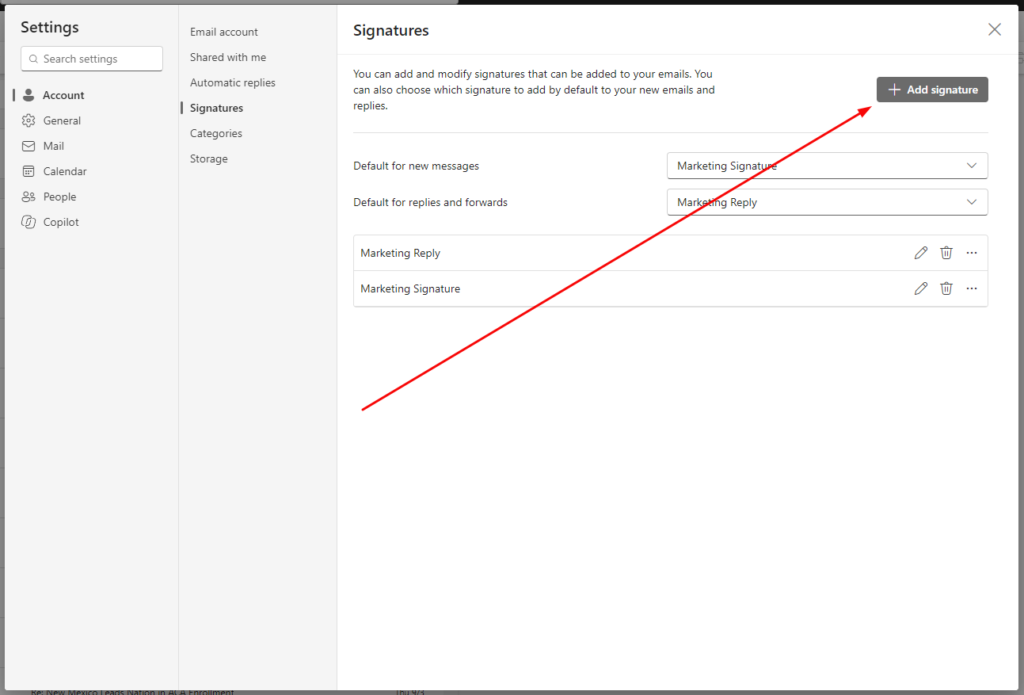This screenshot has height=695, width=1024.
Task: Go to Categories section
Action: [216, 133]
